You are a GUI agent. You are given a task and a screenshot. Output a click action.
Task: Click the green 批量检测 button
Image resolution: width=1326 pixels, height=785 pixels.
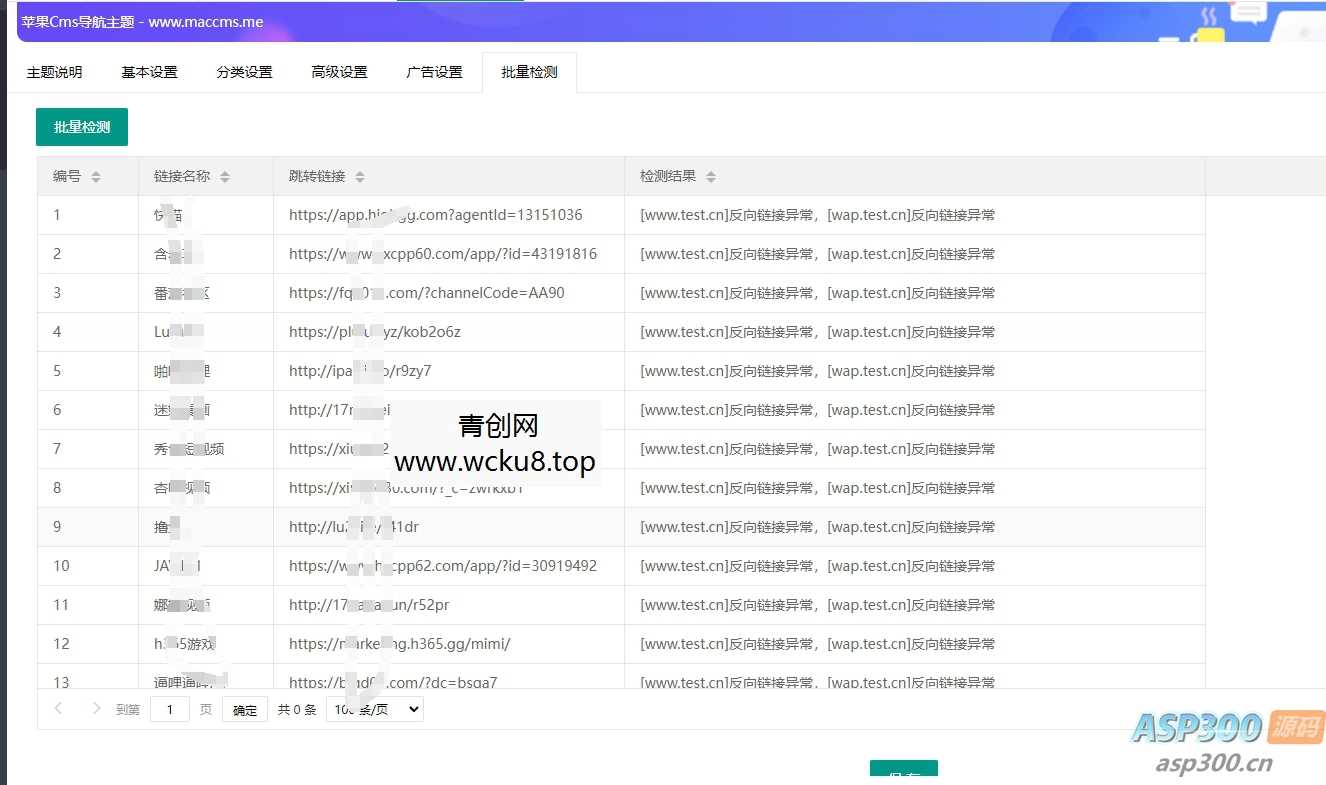[x=81, y=127]
